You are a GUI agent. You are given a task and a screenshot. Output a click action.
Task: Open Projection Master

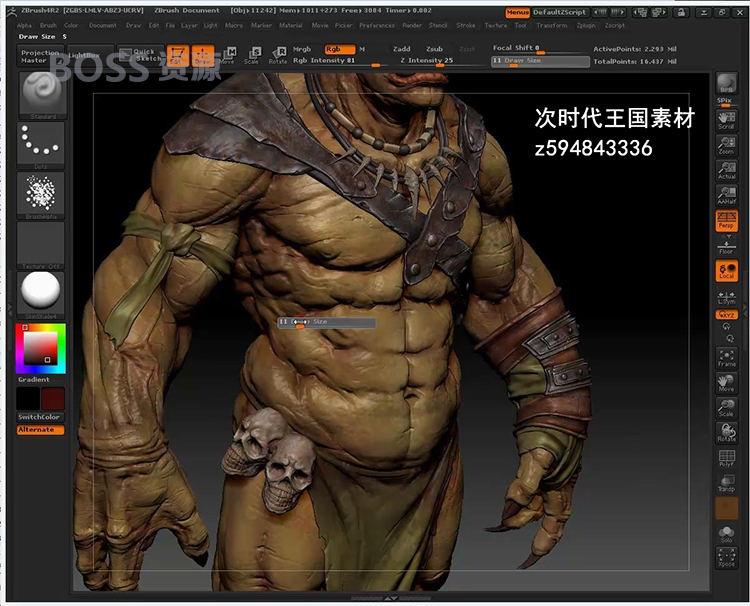pos(40,56)
